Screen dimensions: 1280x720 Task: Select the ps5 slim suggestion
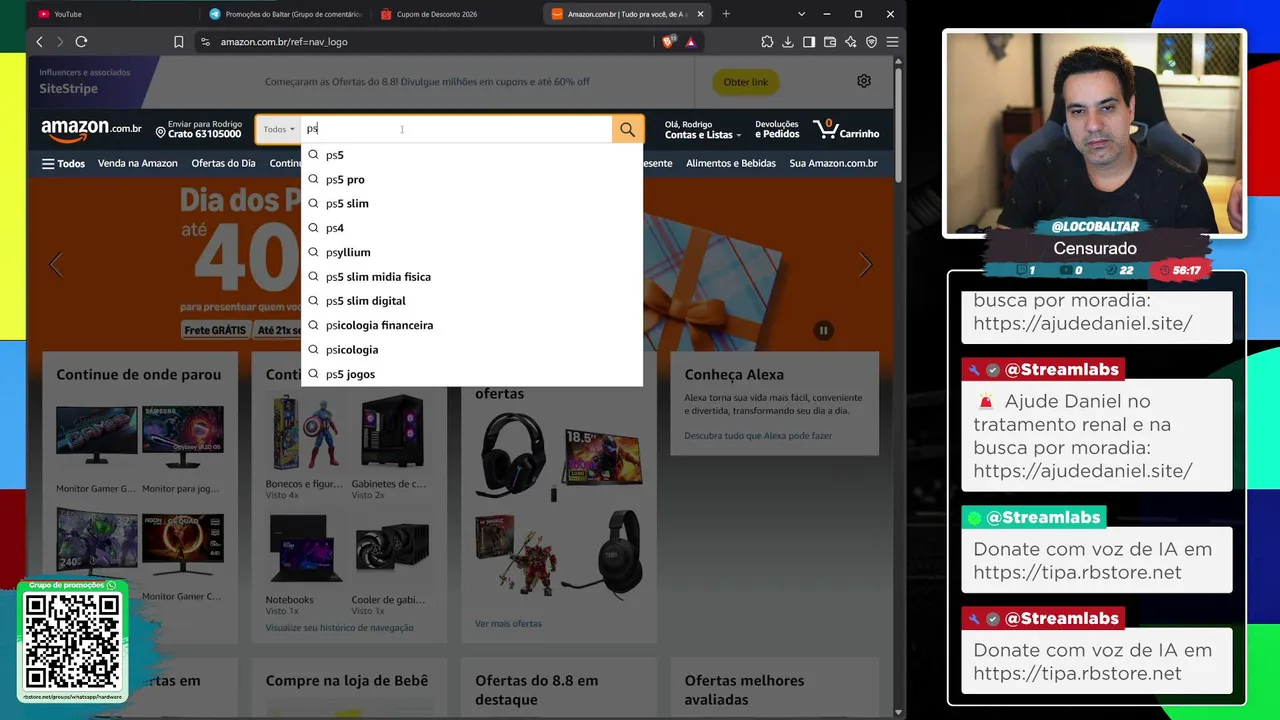pyautogui.click(x=472, y=203)
